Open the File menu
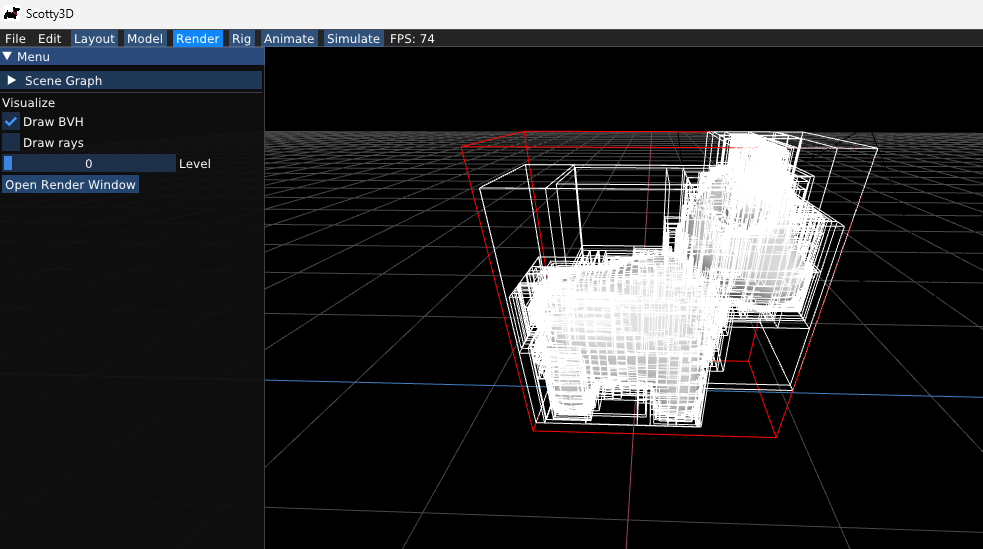The height and width of the screenshot is (549, 983). click(x=15, y=39)
